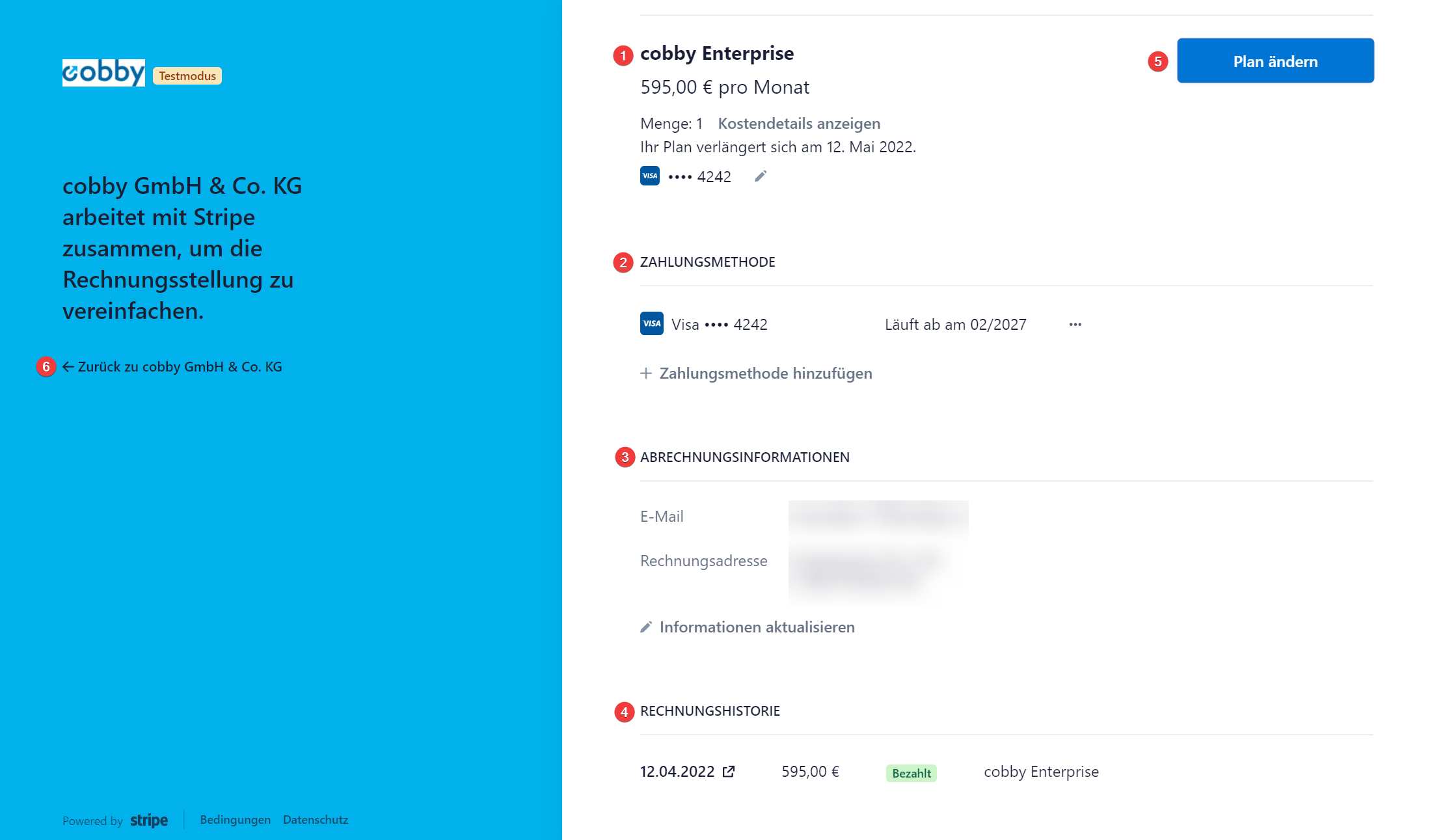Screen dimensions: 1445x840
Task: Show Kostendetails anzeigen
Action: pyautogui.click(x=799, y=124)
